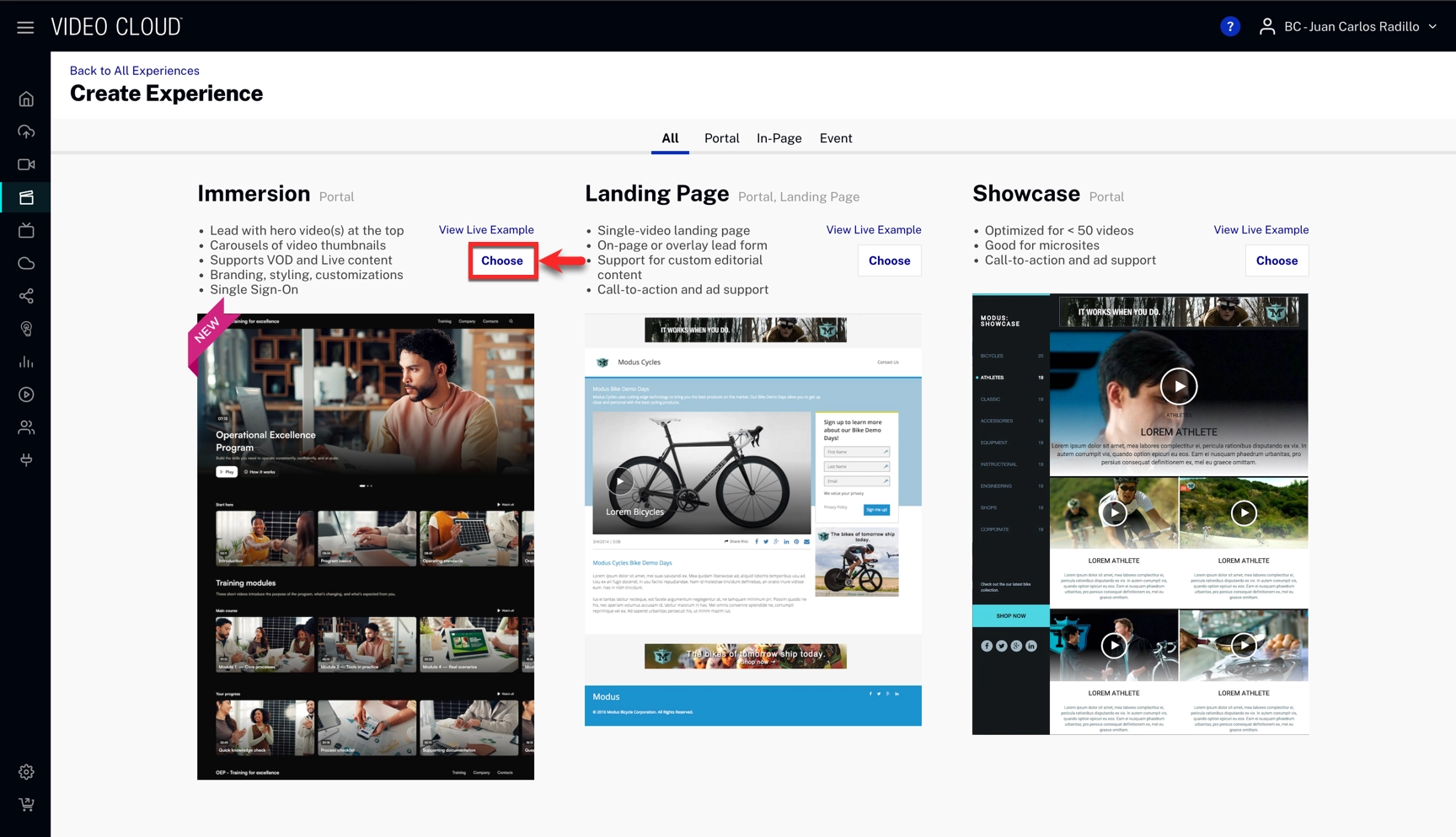Image resolution: width=1456 pixels, height=837 pixels.
Task: Open the share Social icon in sidebar
Action: (26, 296)
